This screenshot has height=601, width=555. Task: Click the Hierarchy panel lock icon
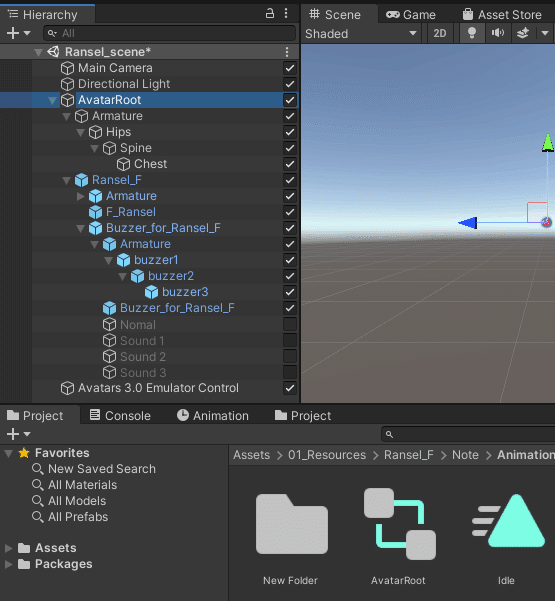[270, 13]
